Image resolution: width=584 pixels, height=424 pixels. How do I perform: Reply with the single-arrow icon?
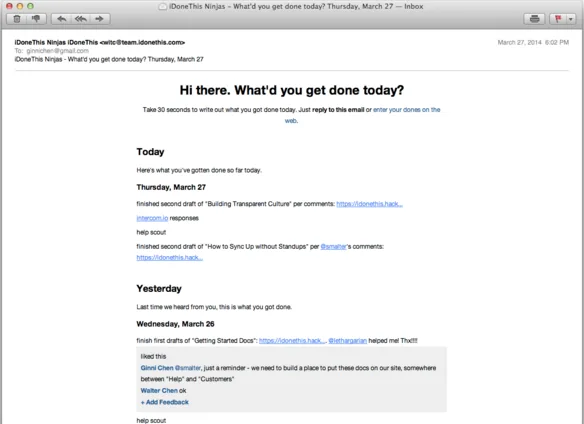(x=61, y=19)
